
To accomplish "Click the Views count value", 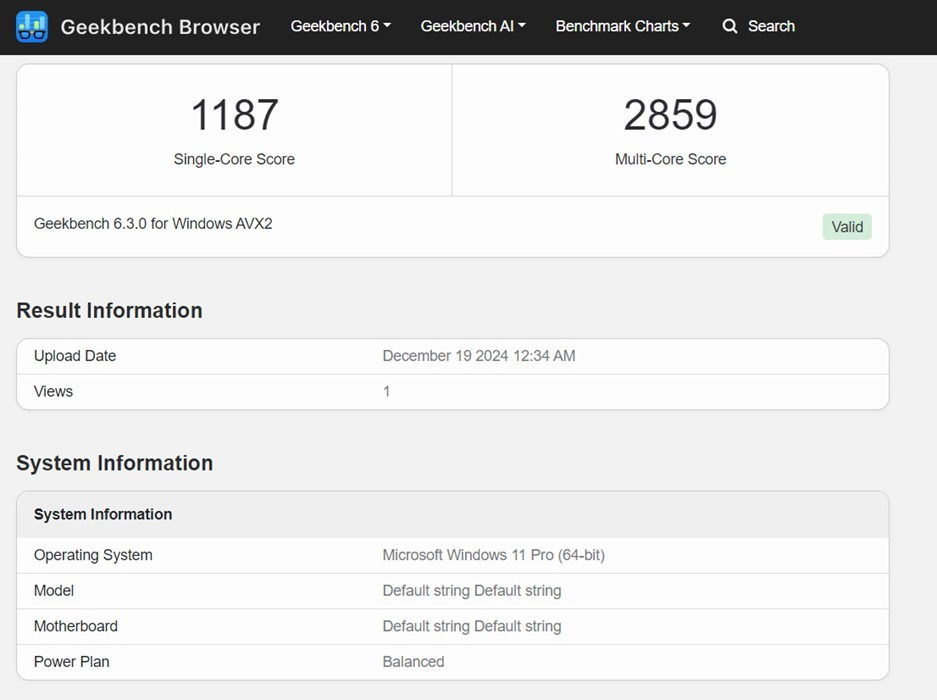I will (x=387, y=391).
